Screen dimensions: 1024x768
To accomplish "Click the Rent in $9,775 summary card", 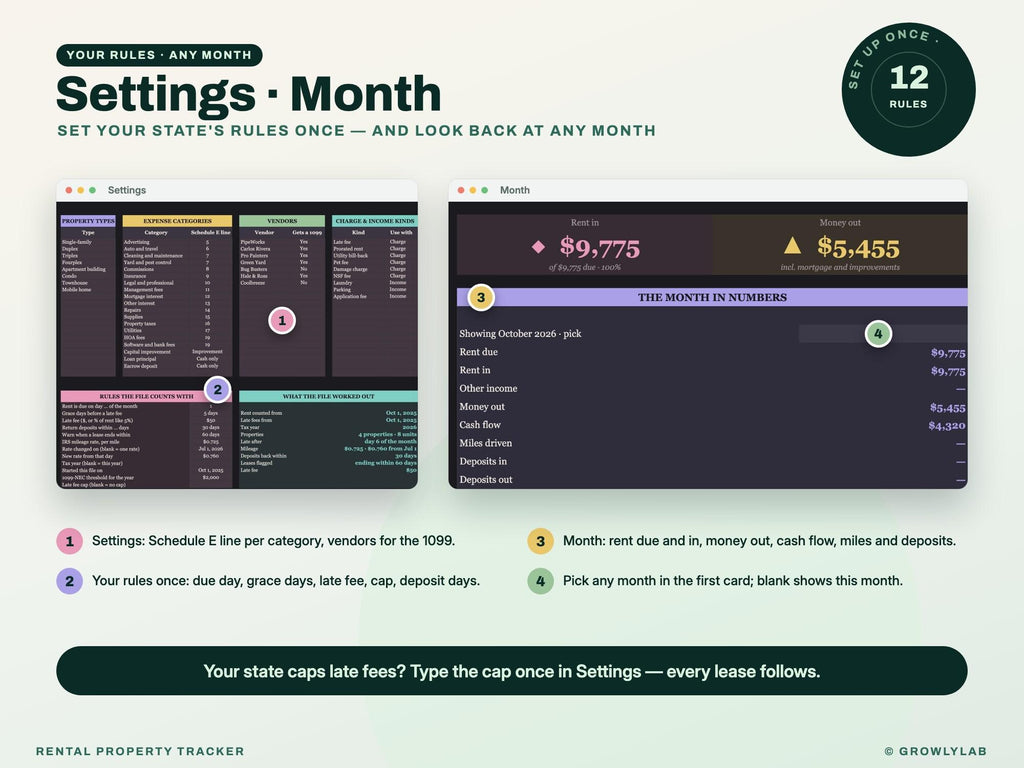I will [x=584, y=245].
